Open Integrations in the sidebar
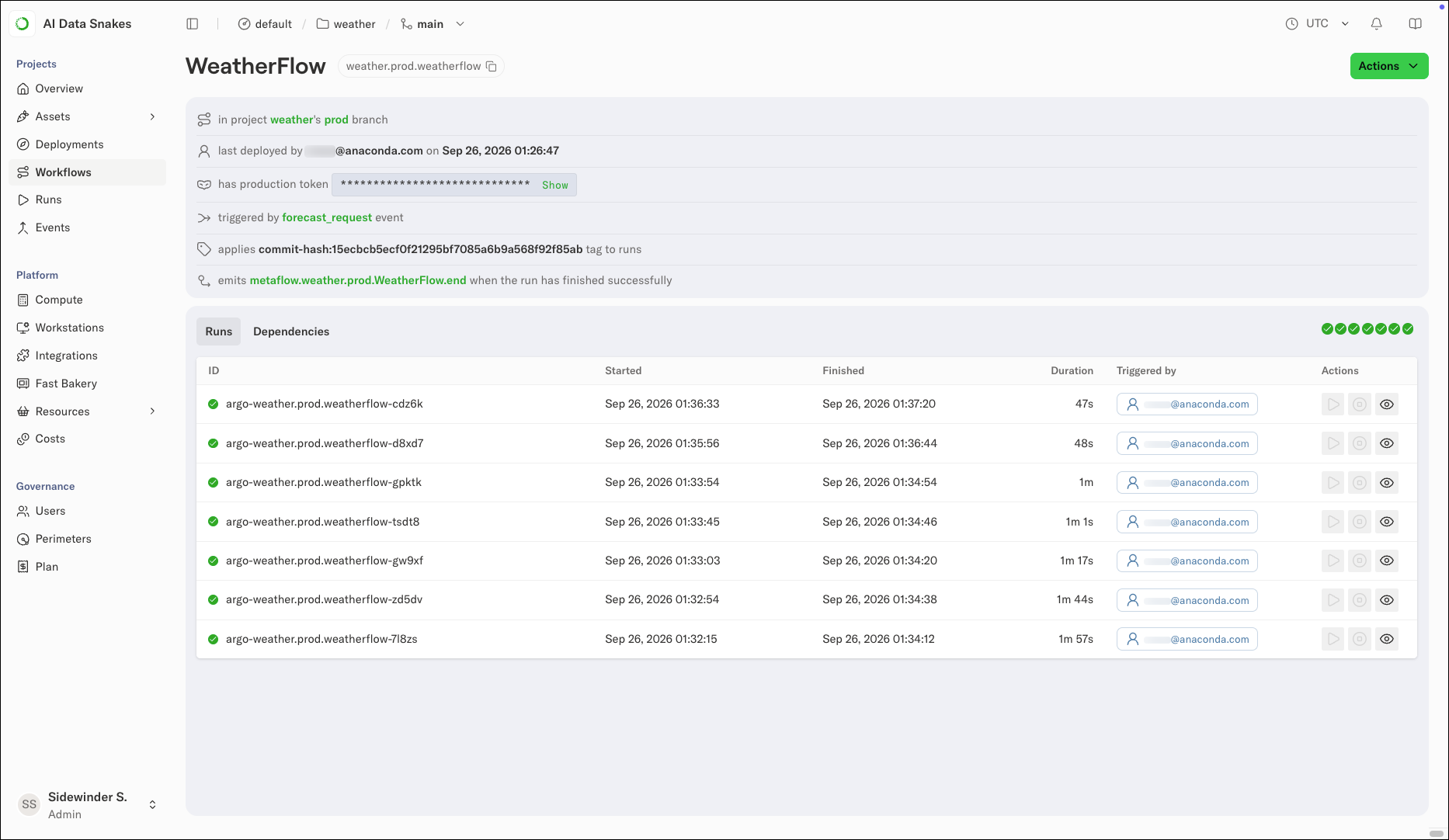 pyautogui.click(x=88, y=356)
